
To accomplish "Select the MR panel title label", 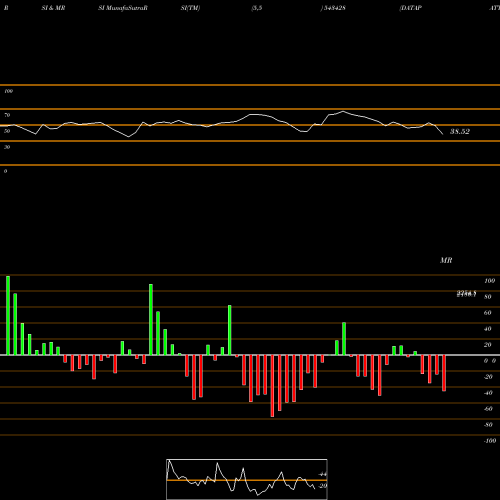I will coord(446,260).
